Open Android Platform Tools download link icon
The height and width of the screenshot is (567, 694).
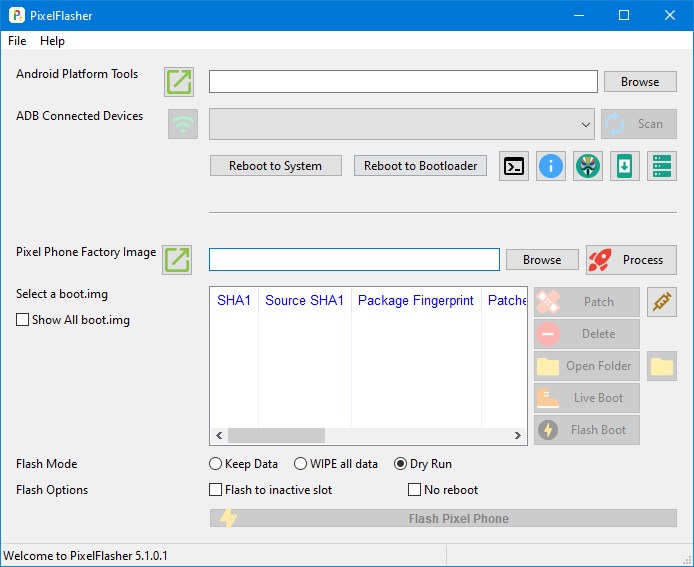pos(179,82)
